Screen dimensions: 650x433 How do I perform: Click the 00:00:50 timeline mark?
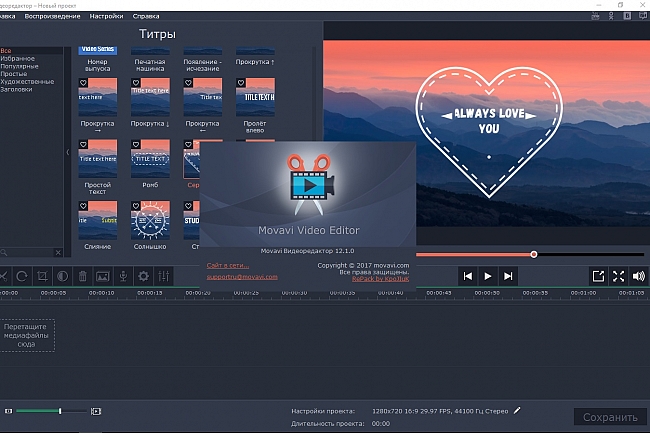click(x=487, y=293)
